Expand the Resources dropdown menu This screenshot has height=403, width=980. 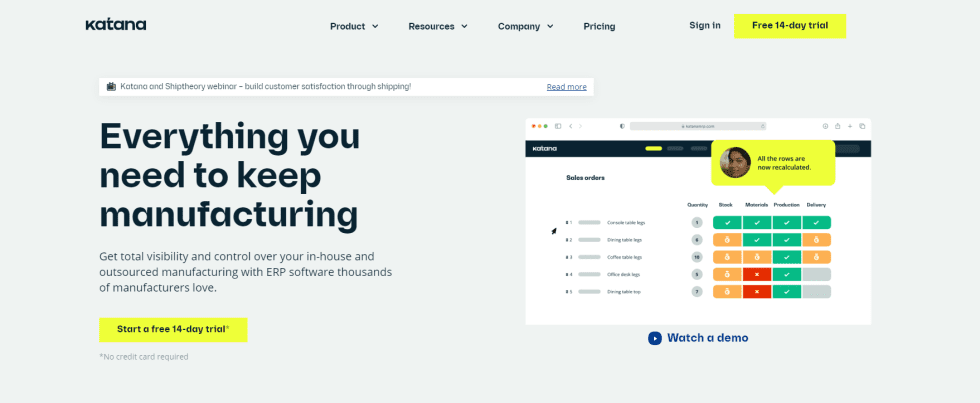pyautogui.click(x=438, y=26)
